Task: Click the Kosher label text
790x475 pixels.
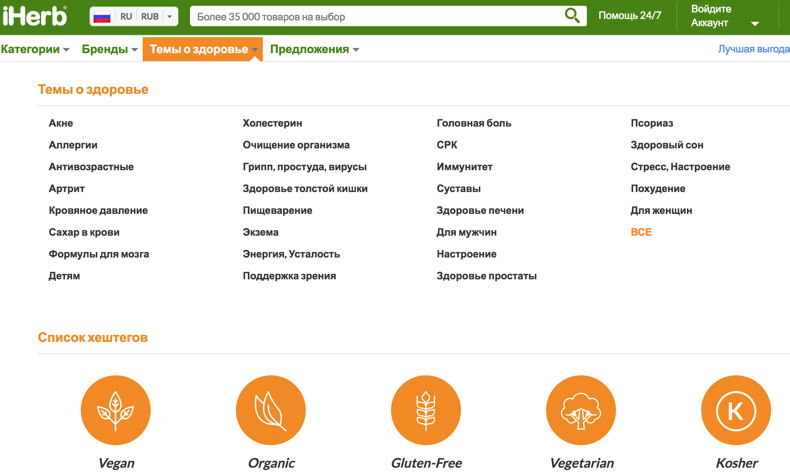Action: pos(737,463)
